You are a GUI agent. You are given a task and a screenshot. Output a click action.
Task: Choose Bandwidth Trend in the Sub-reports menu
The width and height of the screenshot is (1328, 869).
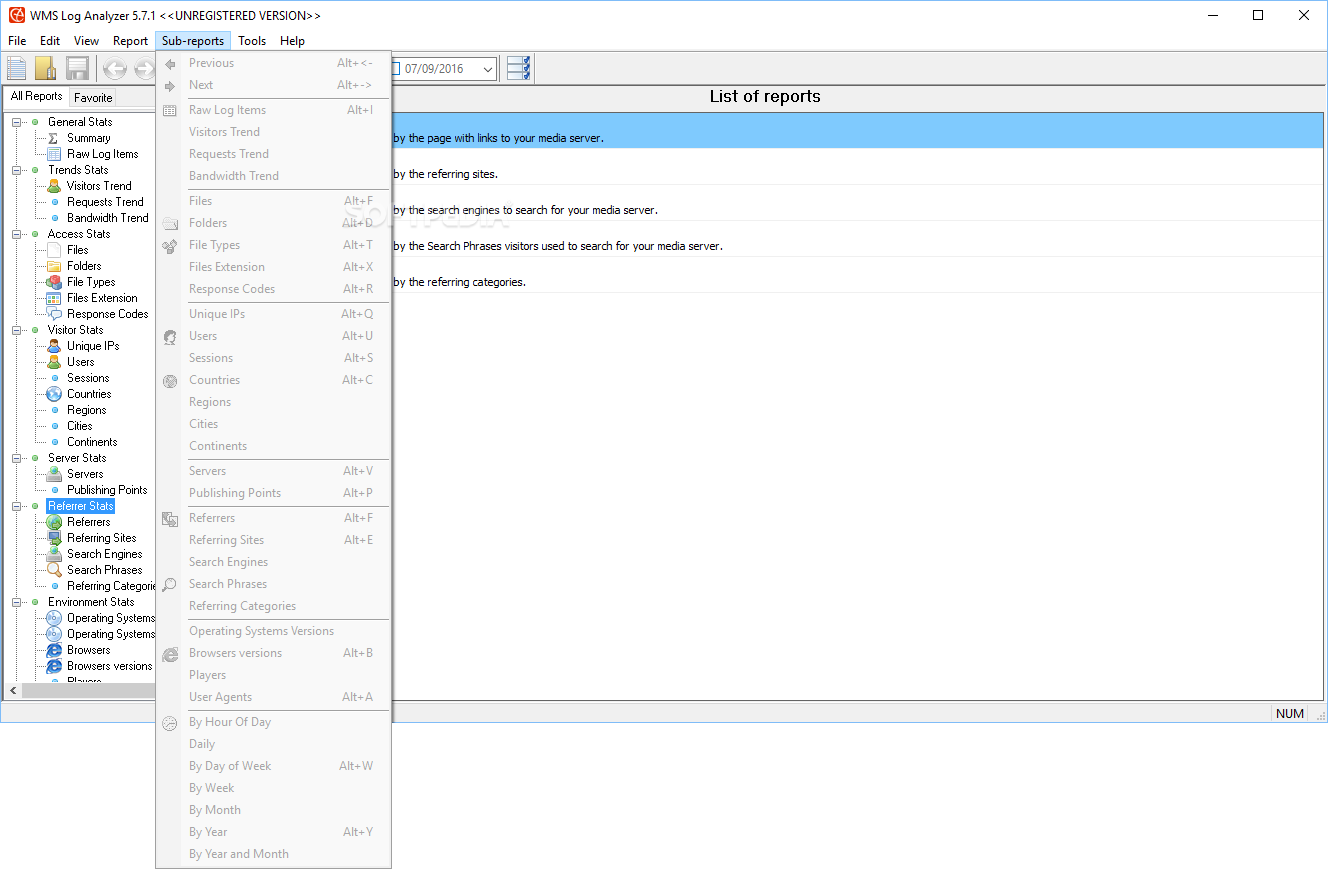[x=273, y=176]
